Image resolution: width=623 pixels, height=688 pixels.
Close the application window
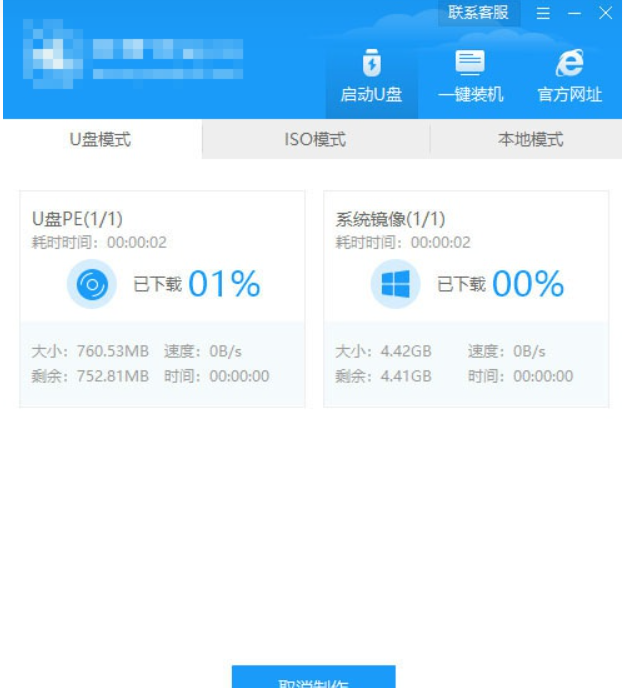[605, 13]
